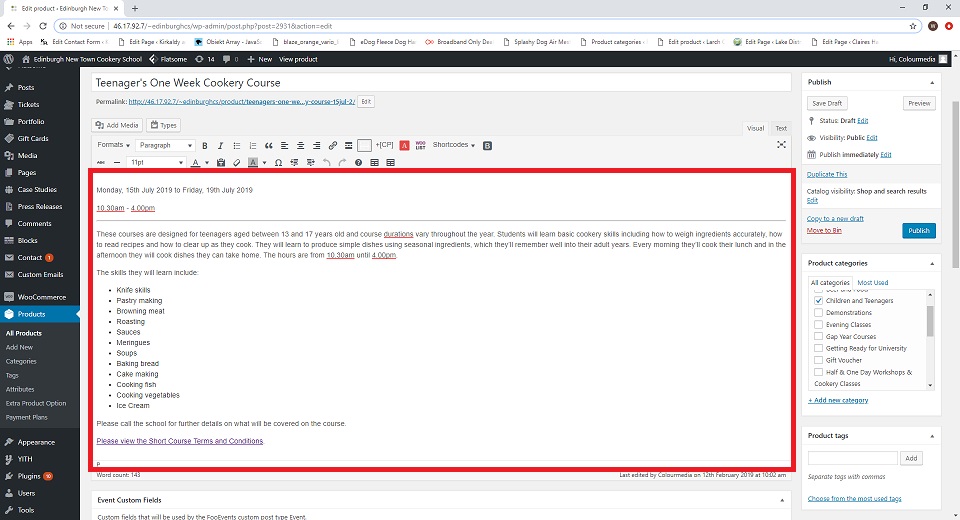Click the insert/edit link icon
Image resolution: width=960 pixels, height=520 pixels.
pyautogui.click(x=333, y=145)
